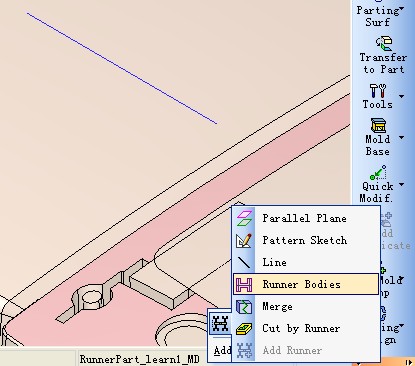Click the blue sketch line in viewport
Screen dimensions: 415x366
[x=122, y=68]
